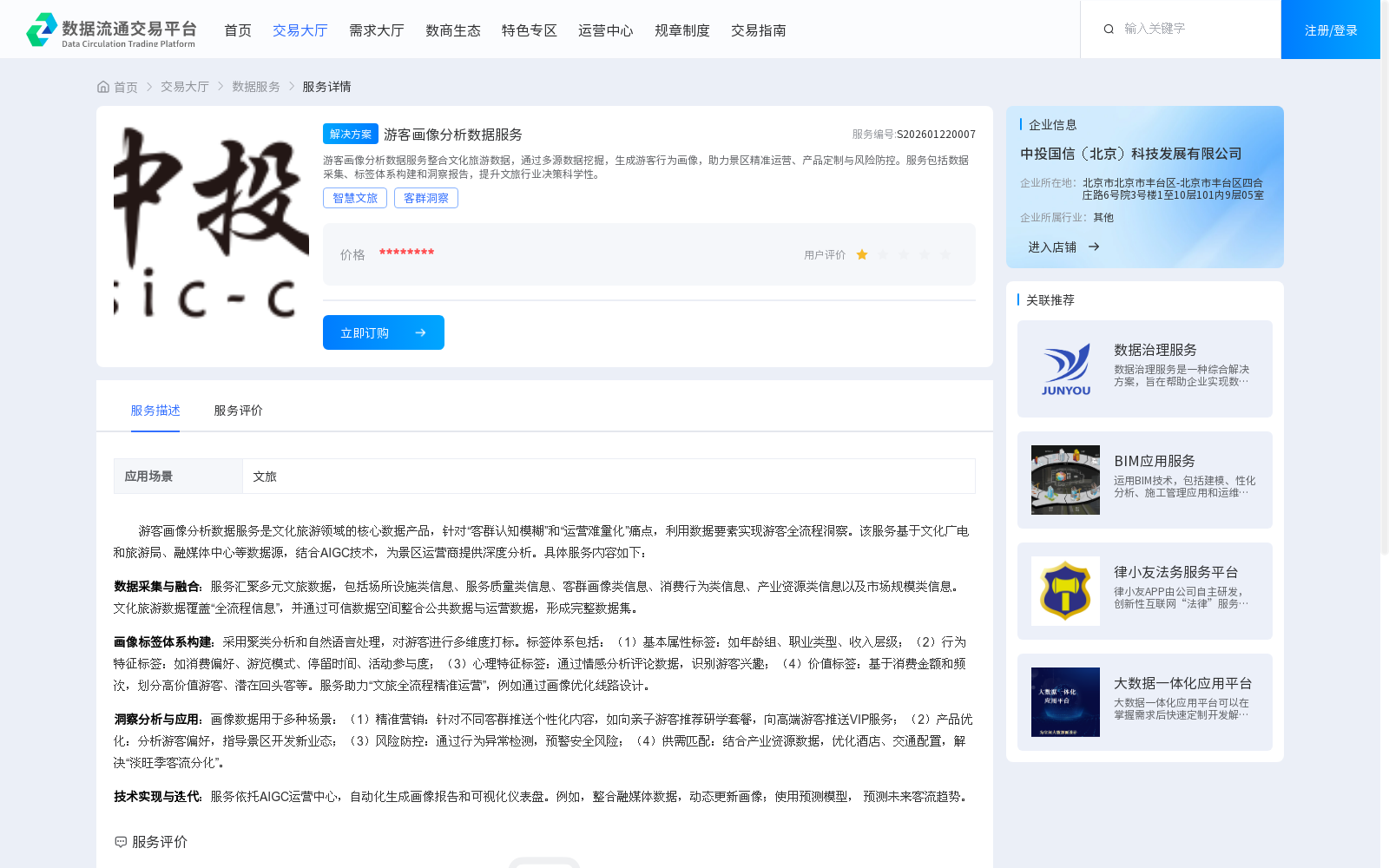Click the 注册/登录 button

pyautogui.click(x=1331, y=30)
